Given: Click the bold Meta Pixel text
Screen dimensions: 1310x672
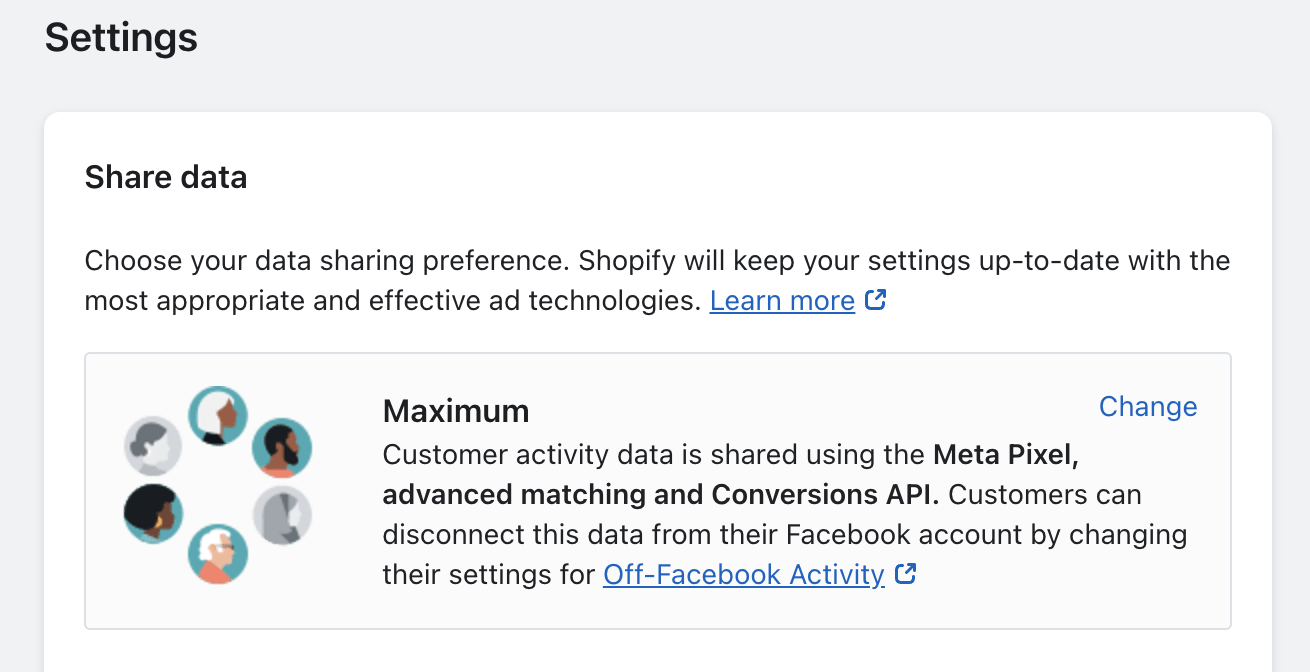Looking at the screenshot, I should tap(1005, 455).
